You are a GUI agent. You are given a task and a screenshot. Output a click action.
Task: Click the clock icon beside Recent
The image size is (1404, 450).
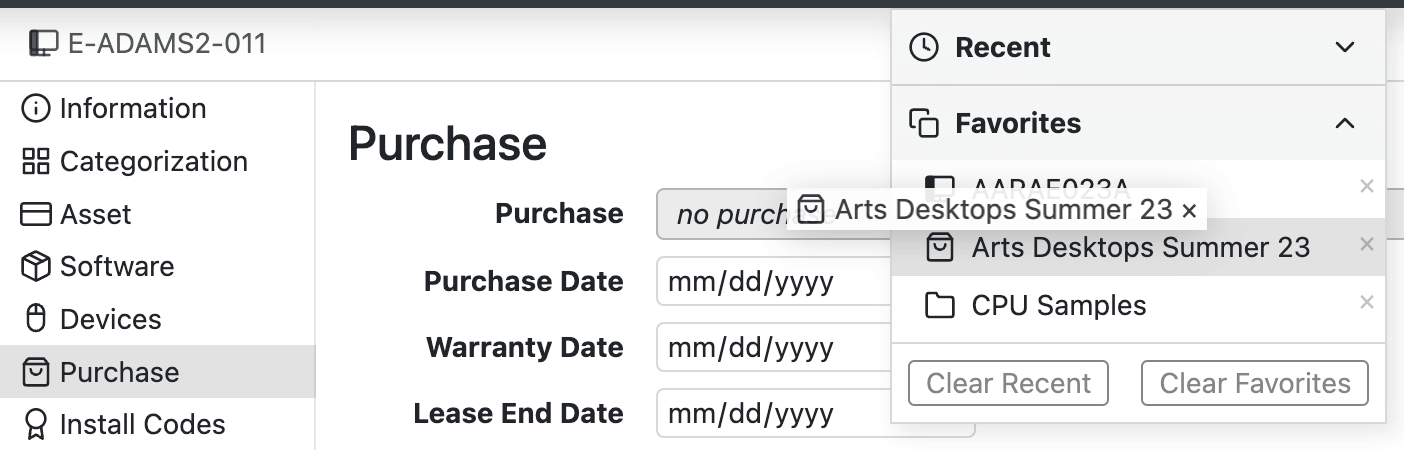point(924,47)
